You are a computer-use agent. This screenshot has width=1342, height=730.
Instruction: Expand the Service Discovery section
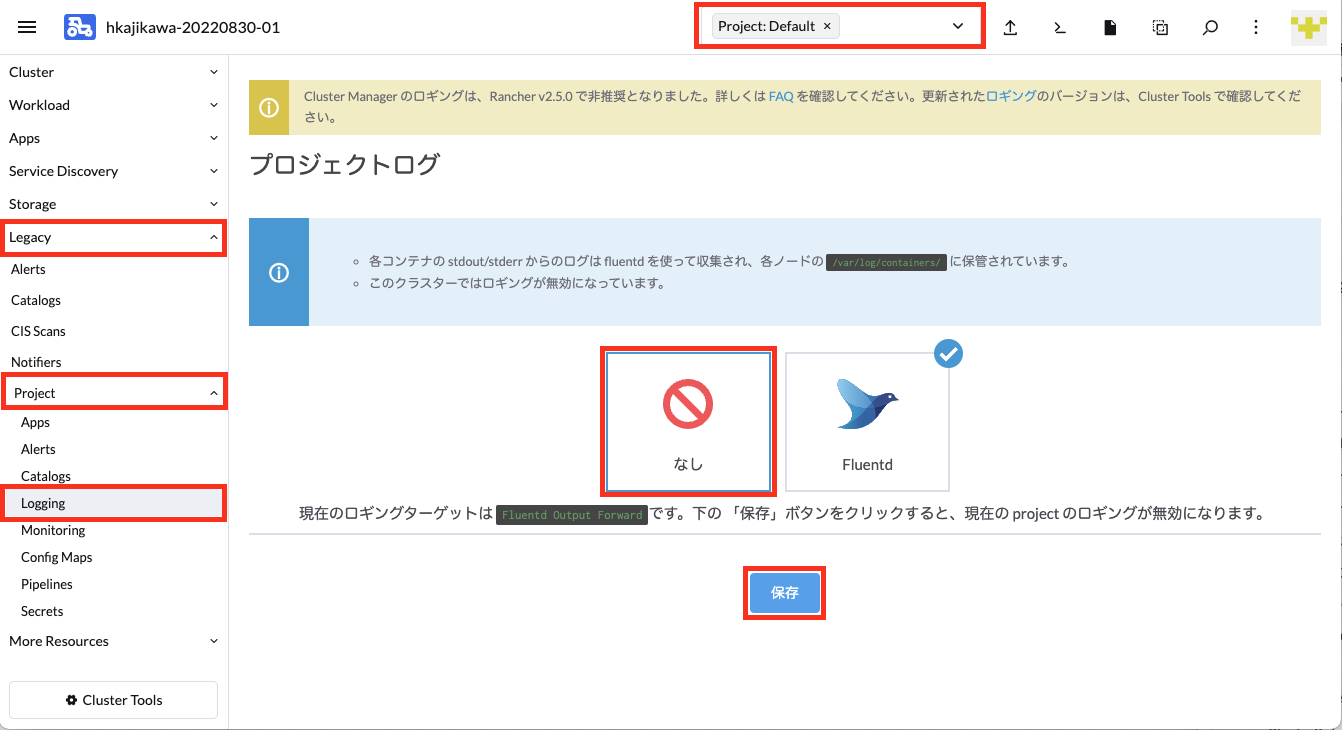[x=114, y=171]
